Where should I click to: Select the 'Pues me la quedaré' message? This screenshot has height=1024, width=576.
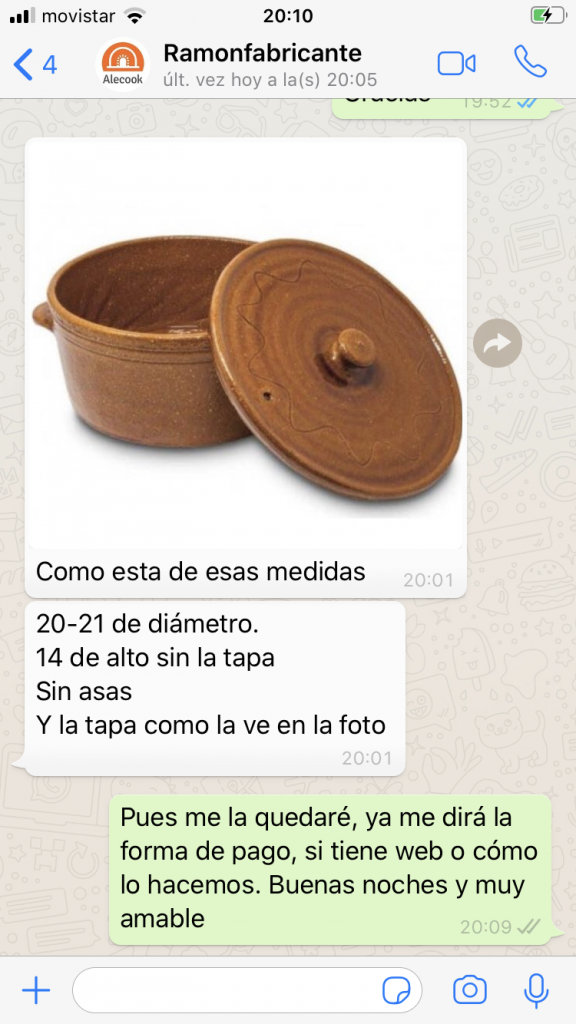tap(330, 869)
